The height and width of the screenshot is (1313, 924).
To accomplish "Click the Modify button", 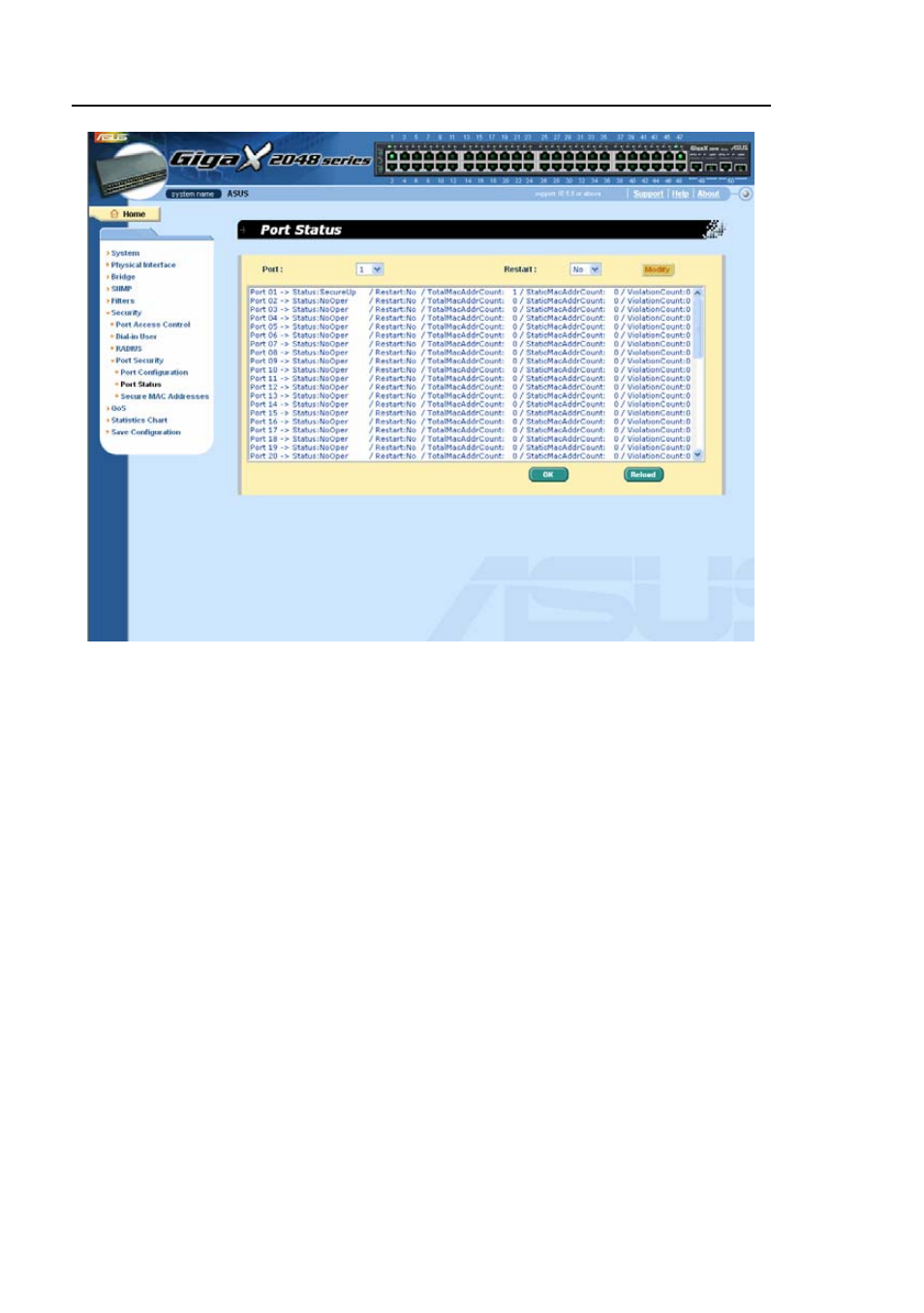I will pos(657,269).
